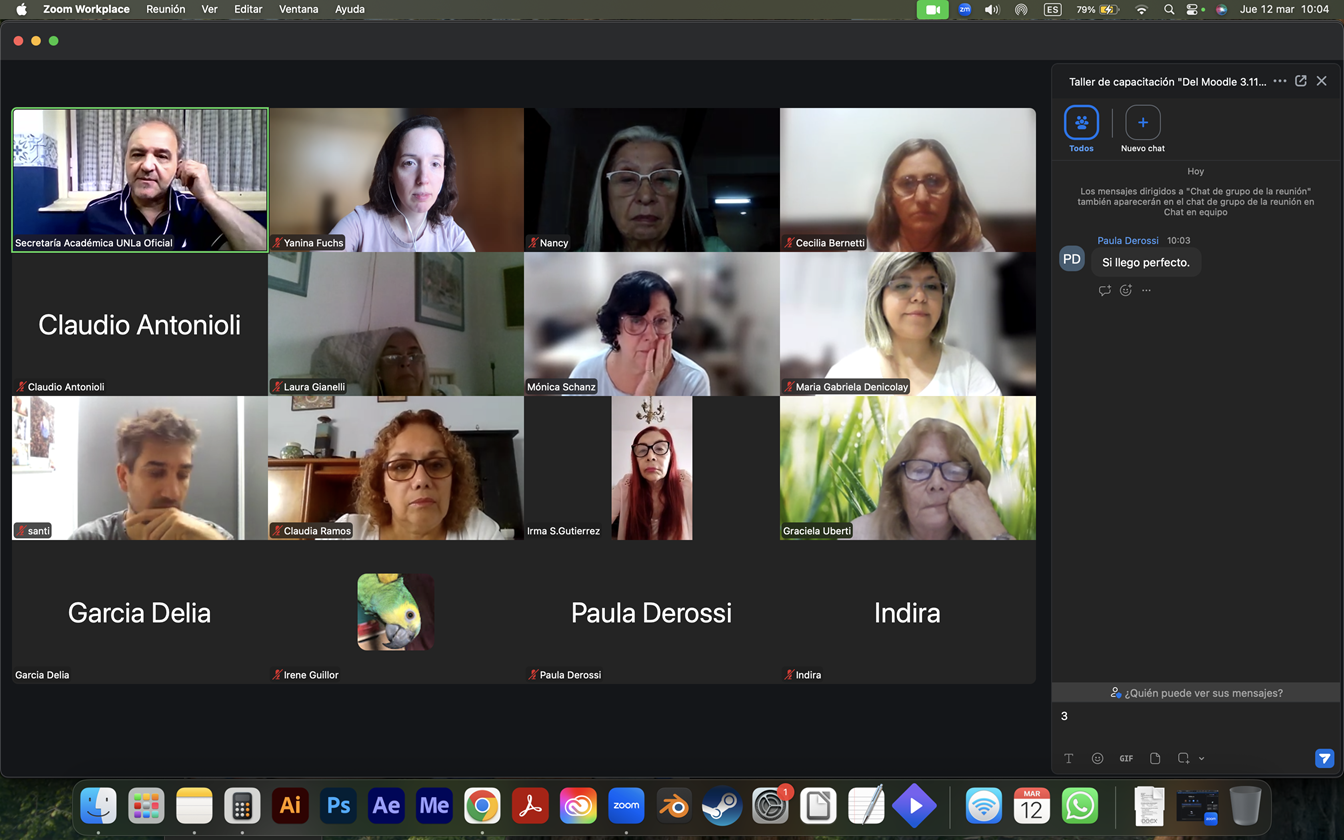This screenshot has width=1344, height=840.
Task: Pop out the chat panel window
Action: click(x=1301, y=81)
